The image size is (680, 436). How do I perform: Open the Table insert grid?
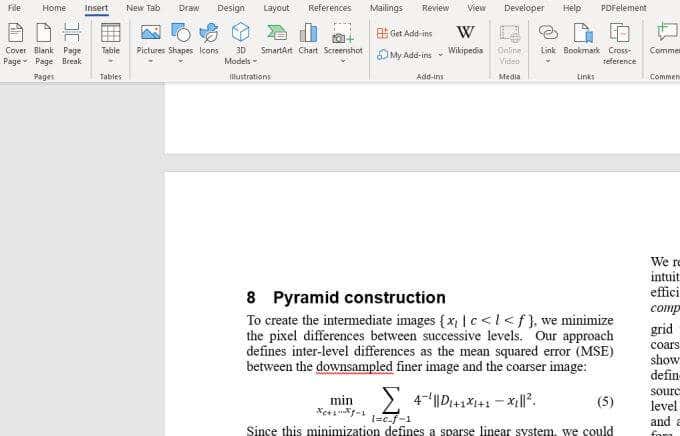point(111,43)
